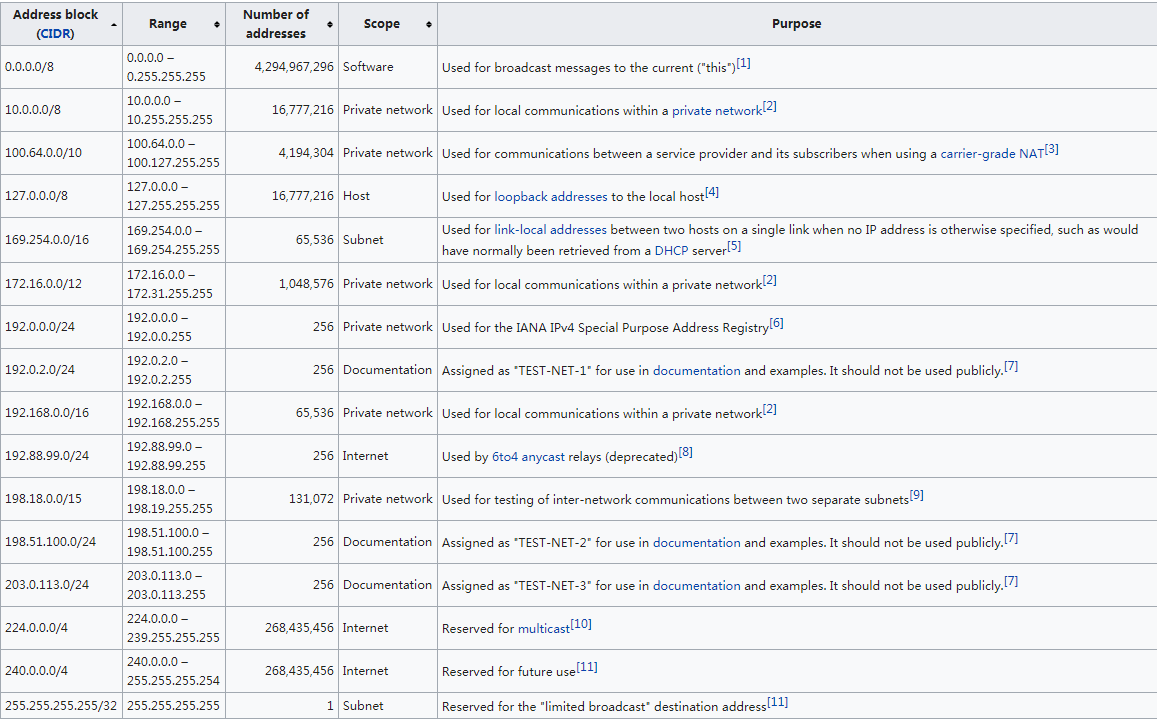Click the Software scope cell
Screen dimensions: 1157x721
388,67
